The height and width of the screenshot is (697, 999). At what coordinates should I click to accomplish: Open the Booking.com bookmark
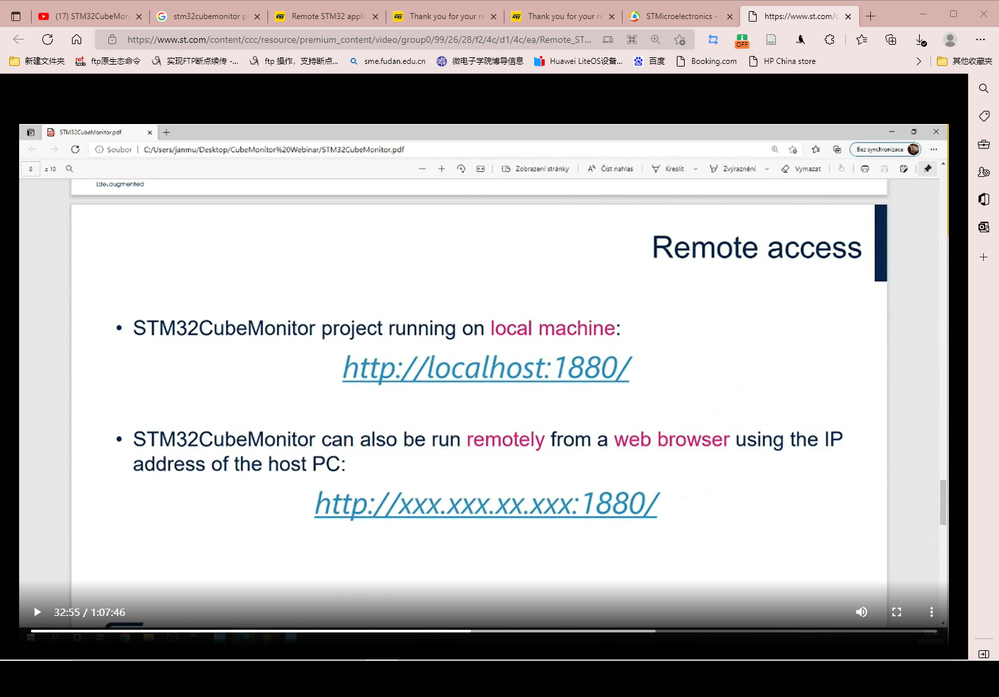coord(706,61)
